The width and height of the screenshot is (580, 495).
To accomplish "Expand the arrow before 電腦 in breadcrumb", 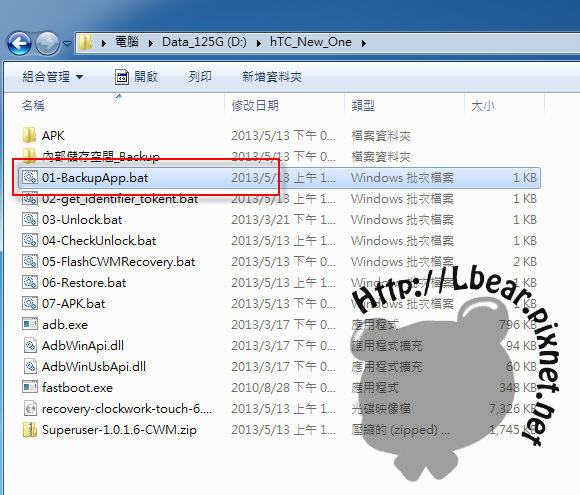I will (x=104, y=43).
